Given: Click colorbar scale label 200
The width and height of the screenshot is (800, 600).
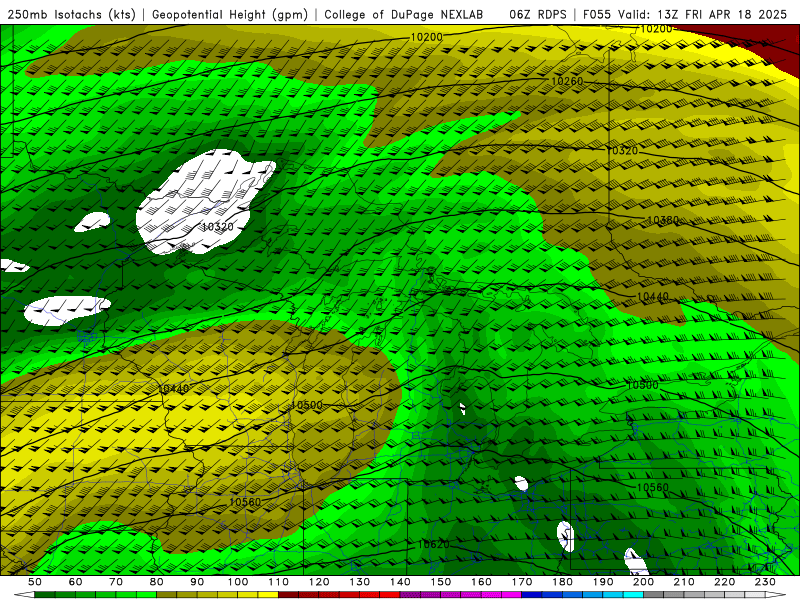Looking at the screenshot, I should pos(644,582).
